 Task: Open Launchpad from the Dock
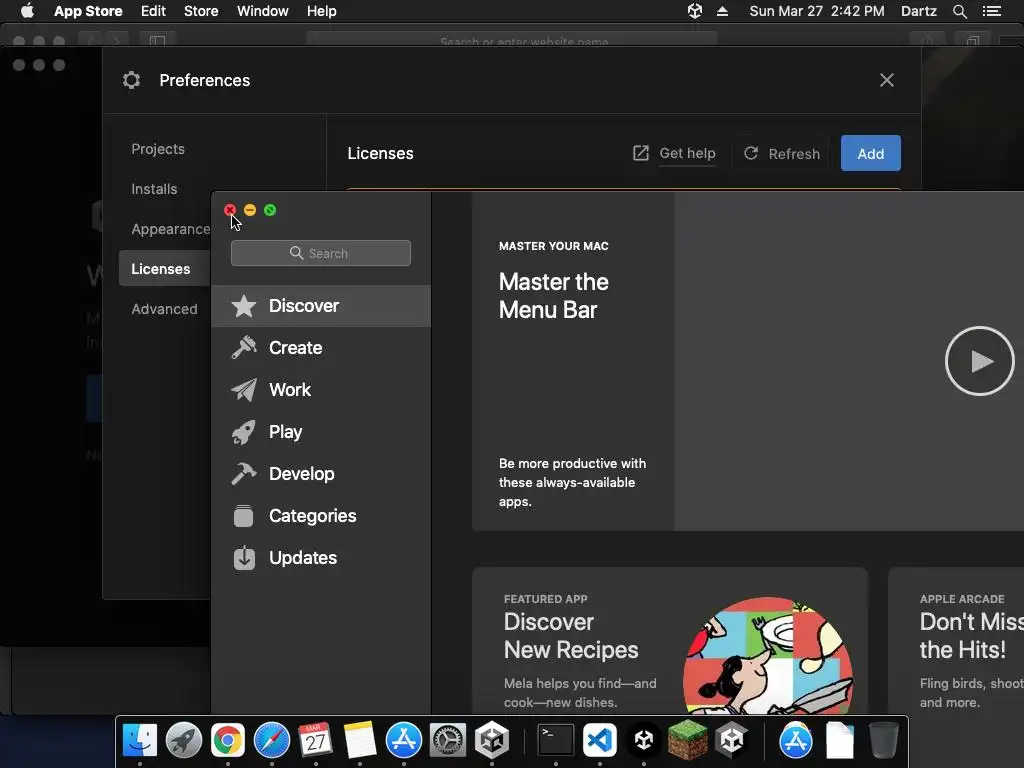point(184,741)
